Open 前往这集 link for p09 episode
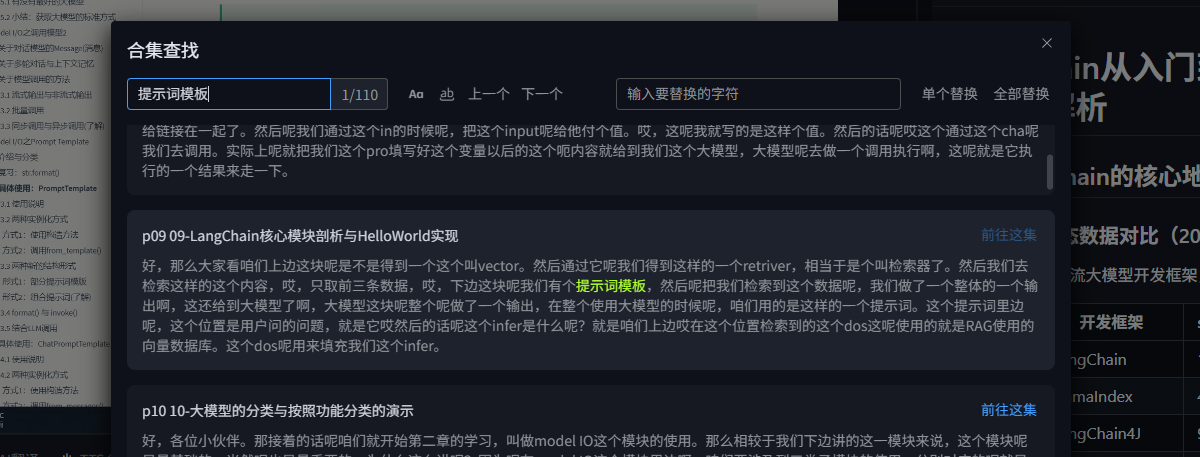1200x457 pixels. coord(1009,236)
